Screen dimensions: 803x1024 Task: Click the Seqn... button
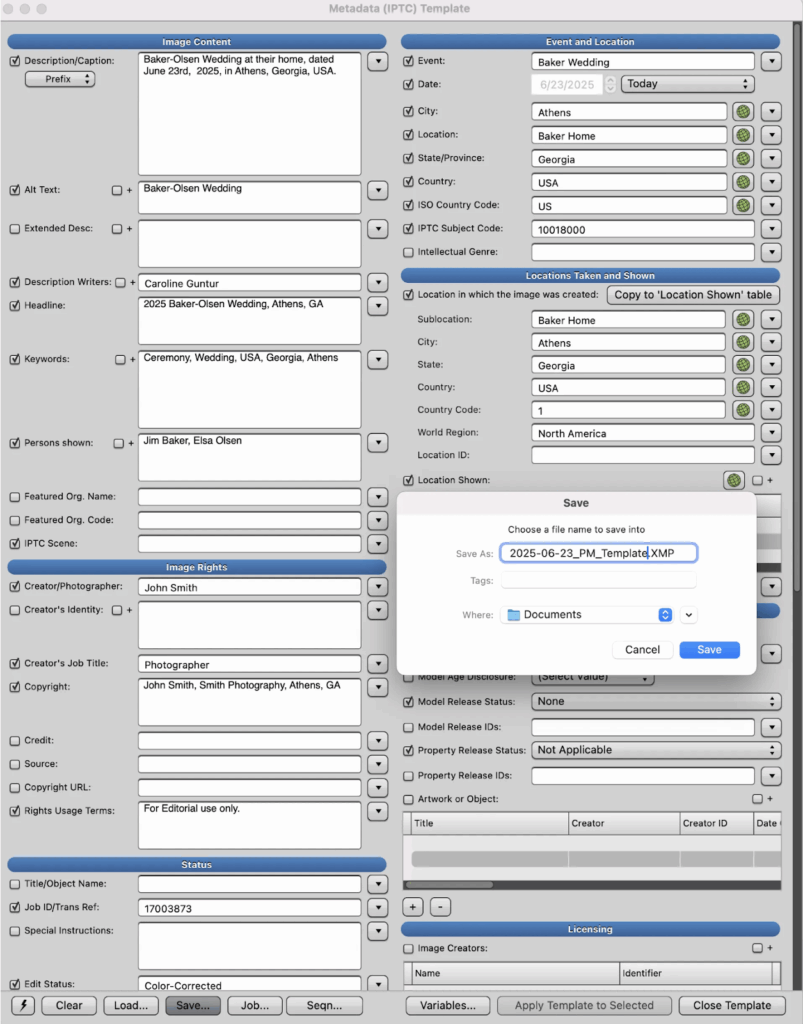coord(324,1005)
